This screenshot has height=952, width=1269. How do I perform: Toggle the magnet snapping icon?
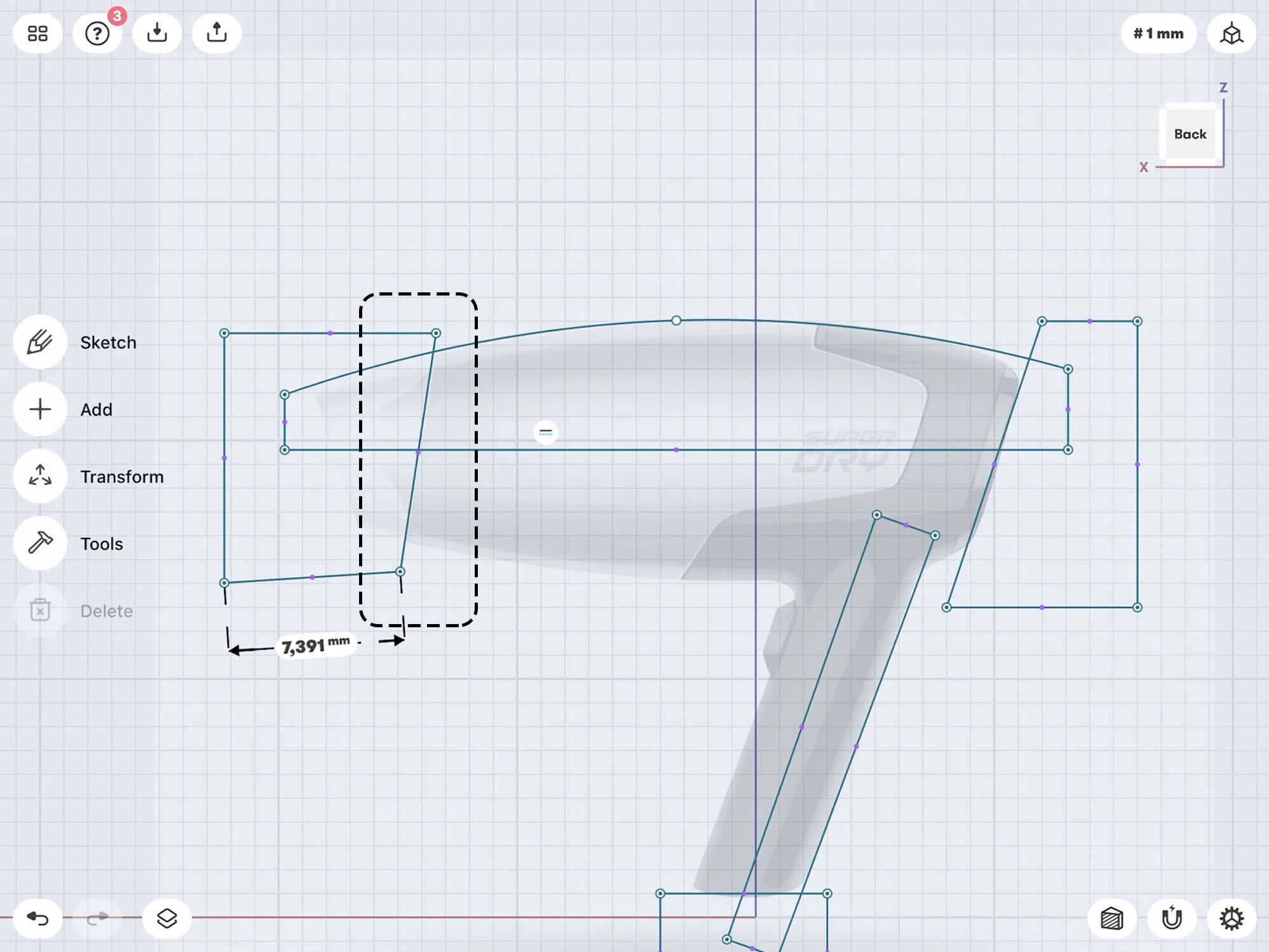(x=1172, y=918)
